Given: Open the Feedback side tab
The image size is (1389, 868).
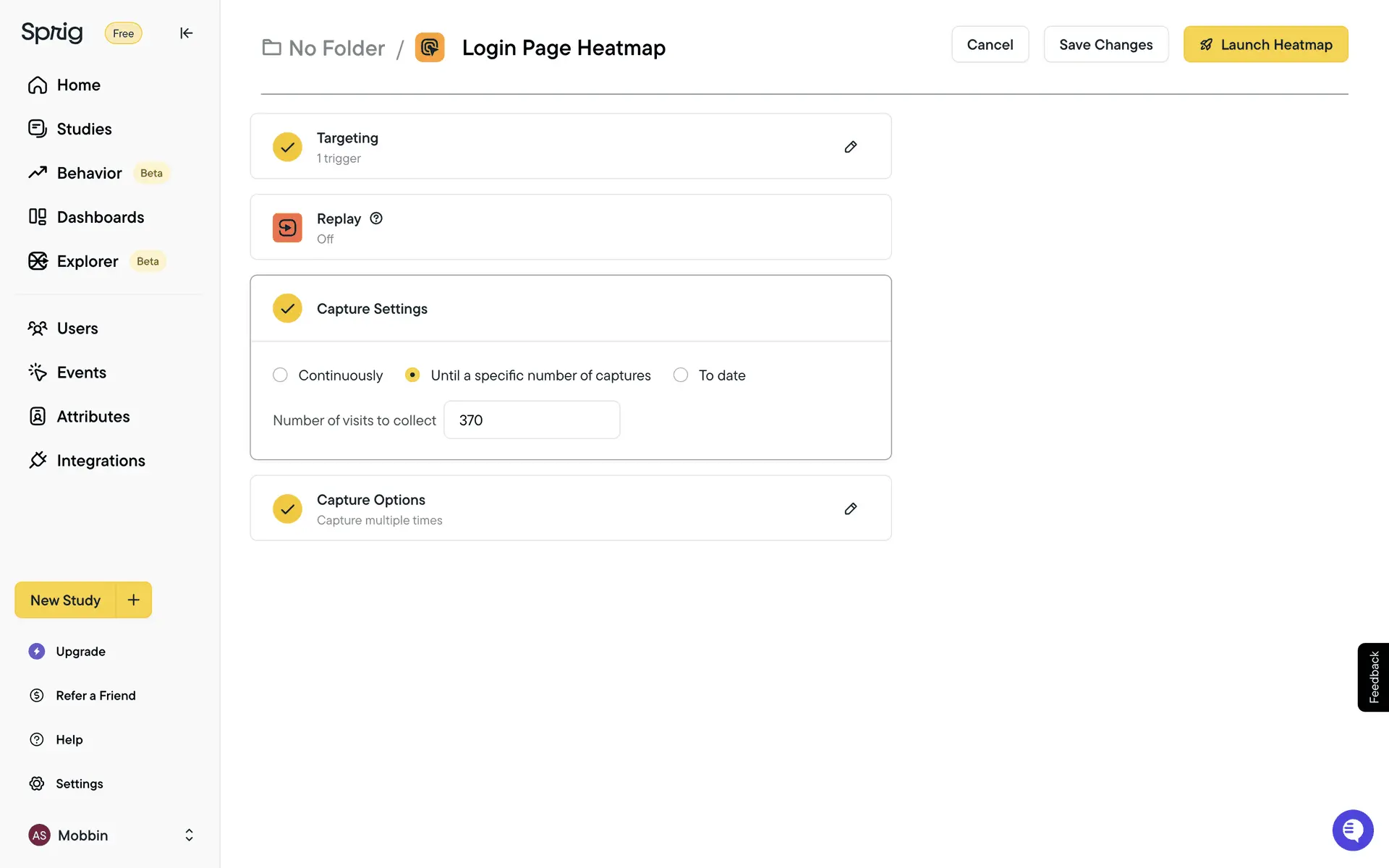Looking at the screenshot, I should click(1373, 677).
